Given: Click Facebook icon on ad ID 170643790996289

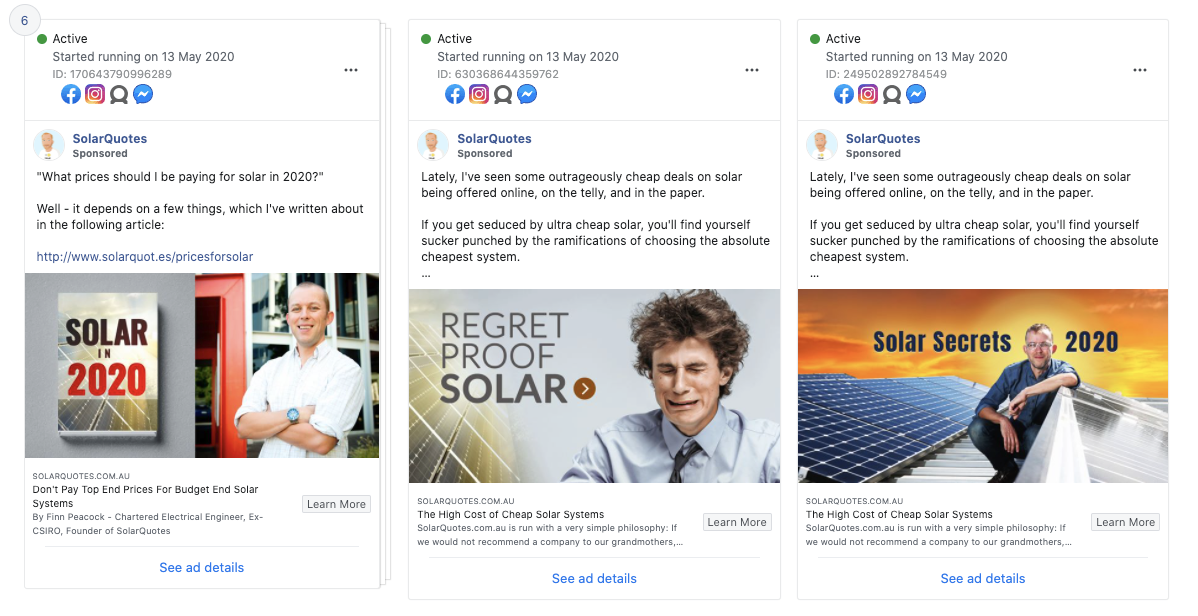Looking at the screenshot, I should [71, 94].
